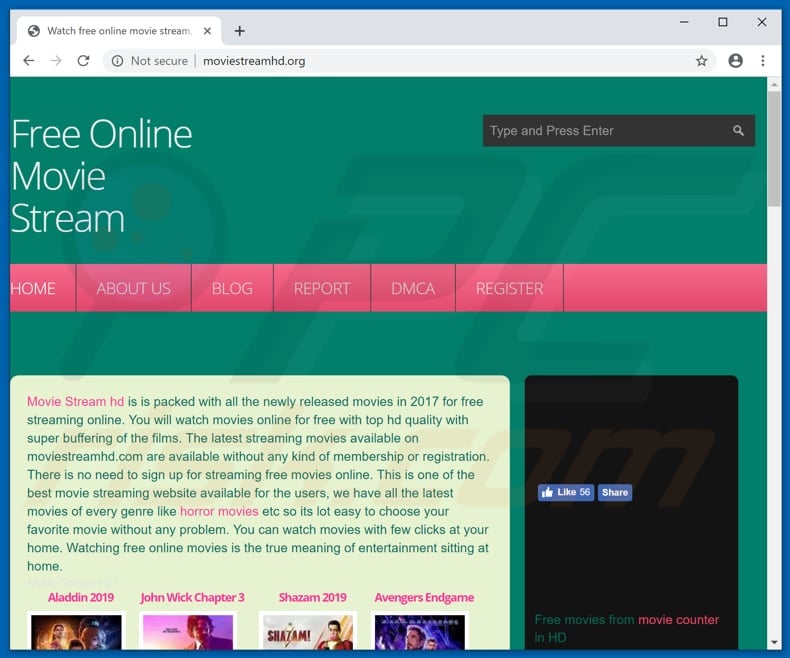Focus the 'Type and Press Enter' search field

tap(619, 131)
